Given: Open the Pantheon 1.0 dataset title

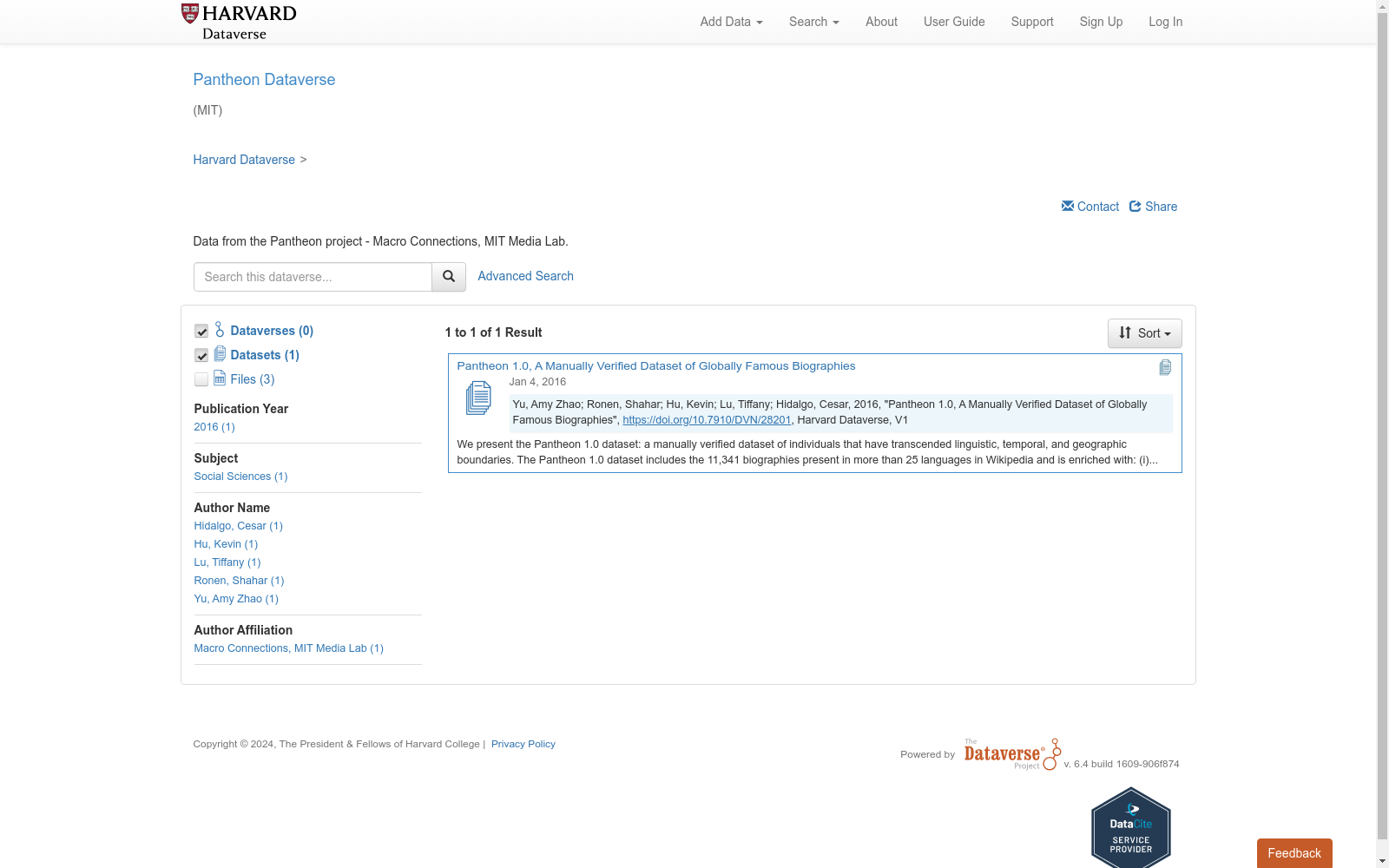Looking at the screenshot, I should 656,366.
